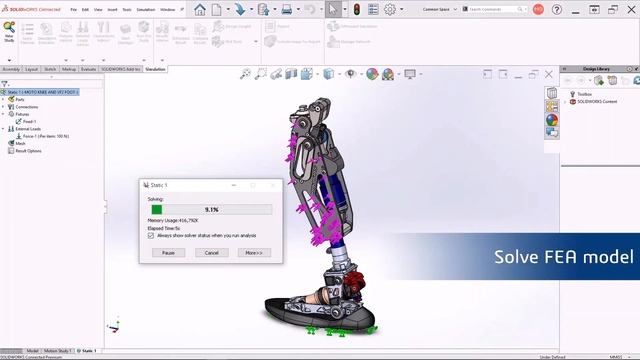
Task: Open the Options gear icon
Action: (390, 9)
